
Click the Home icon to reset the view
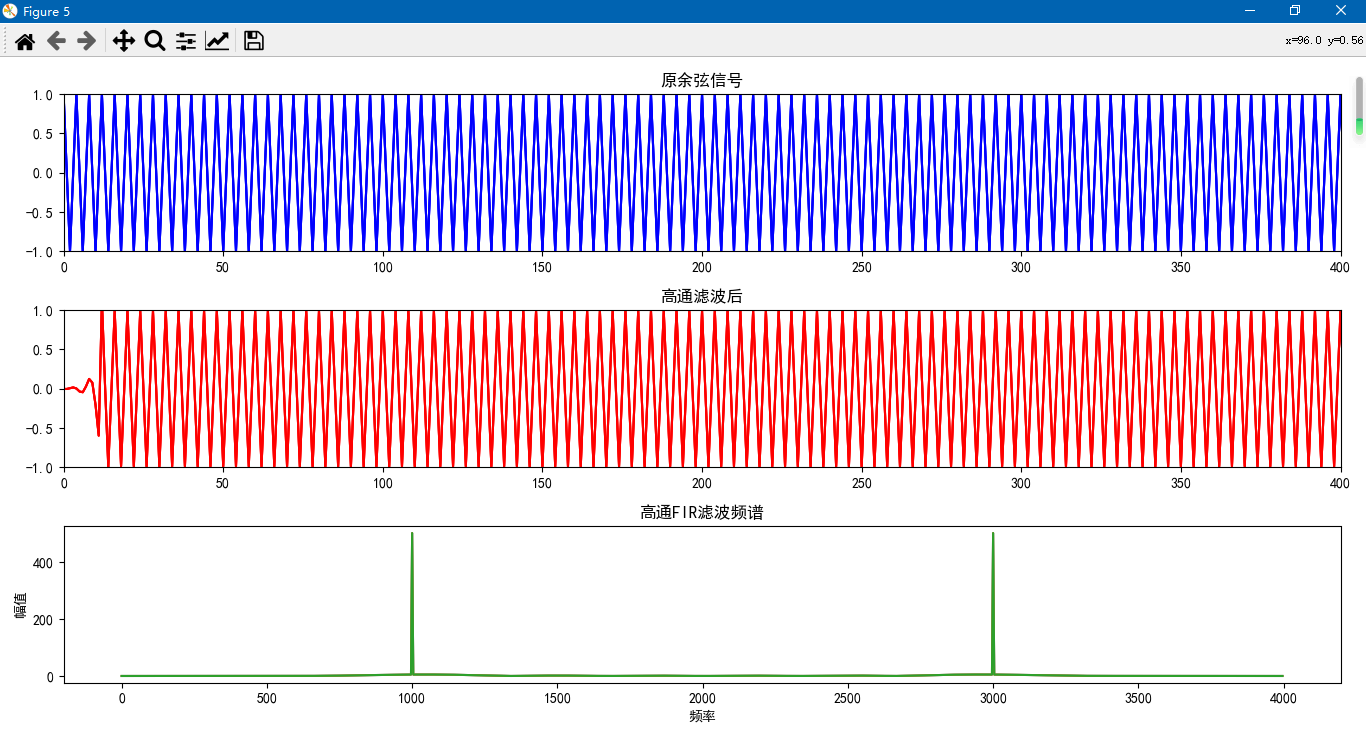(x=23, y=40)
